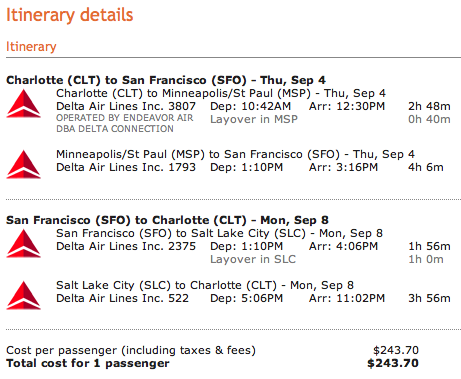461x379 pixels.
Task: Click the Cost per passenger line
Action: point(131,350)
